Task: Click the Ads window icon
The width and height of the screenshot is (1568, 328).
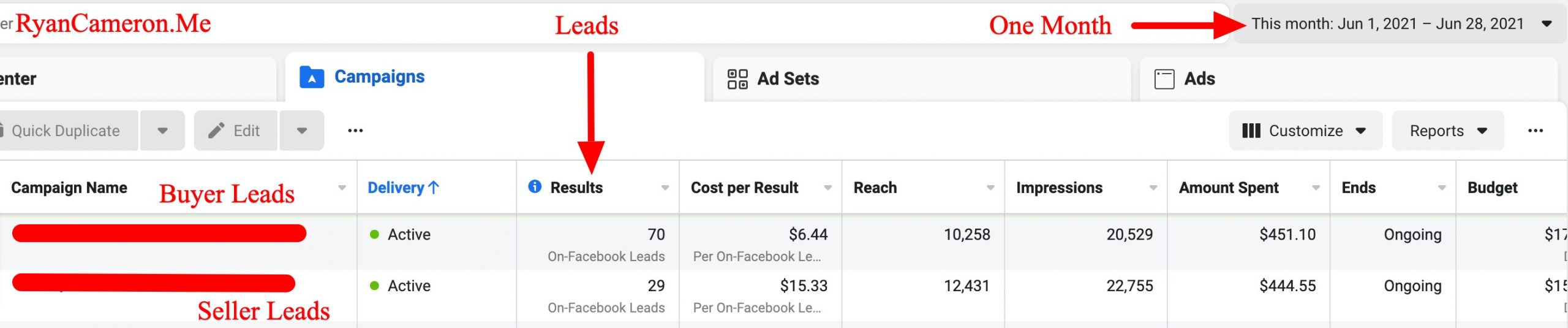Action: pyautogui.click(x=1164, y=79)
